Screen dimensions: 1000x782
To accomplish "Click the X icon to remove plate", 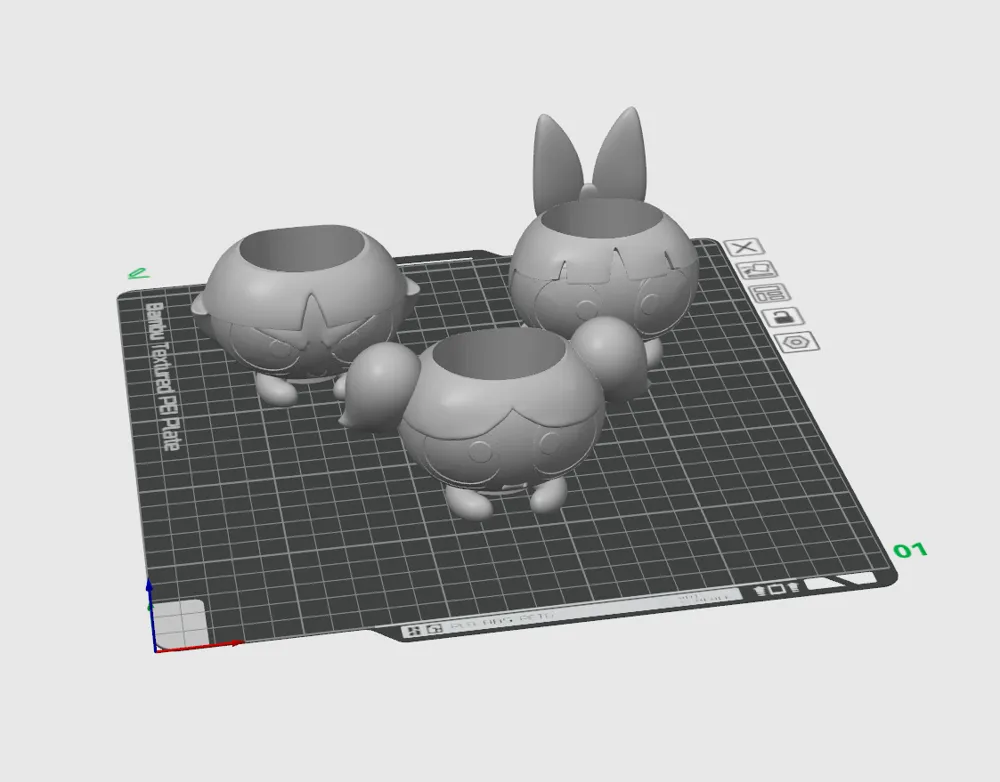I will tap(744, 247).
